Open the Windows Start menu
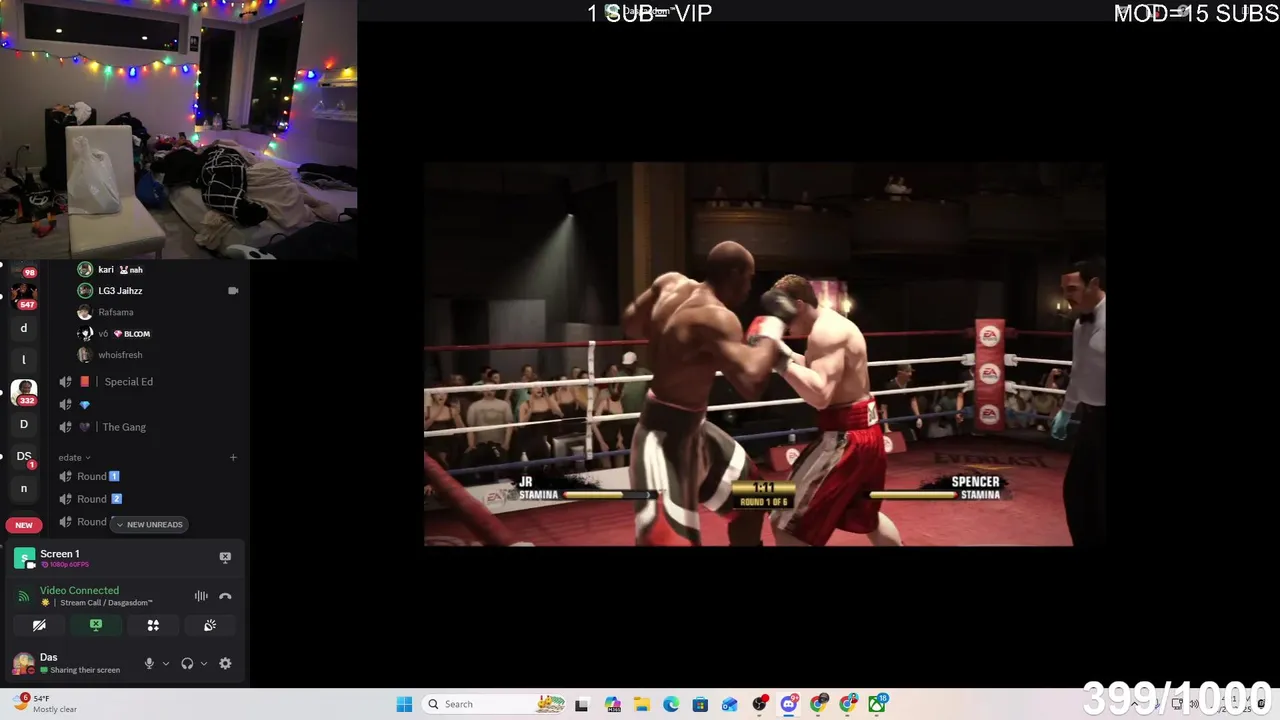Image resolution: width=1280 pixels, height=720 pixels. (404, 704)
